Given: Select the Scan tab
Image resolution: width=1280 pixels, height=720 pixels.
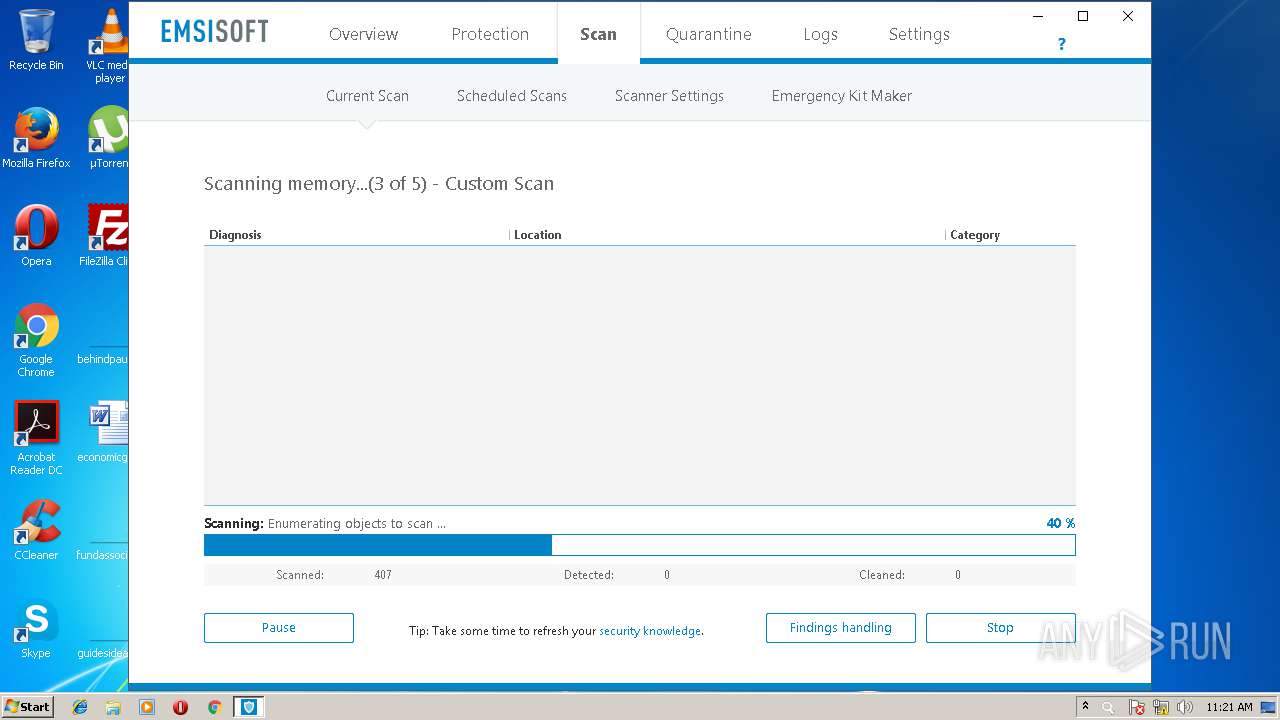Looking at the screenshot, I should pos(598,34).
